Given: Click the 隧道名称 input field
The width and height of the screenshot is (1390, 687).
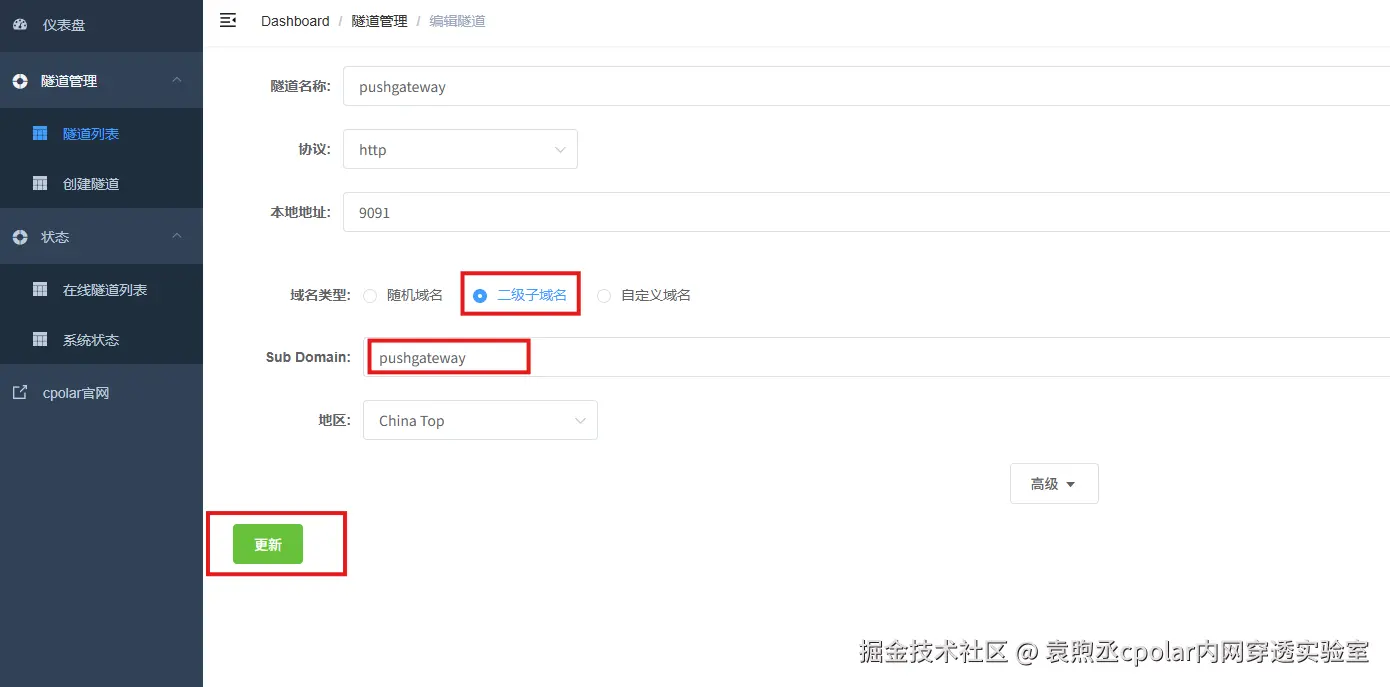Looking at the screenshot, I should 866,86.
